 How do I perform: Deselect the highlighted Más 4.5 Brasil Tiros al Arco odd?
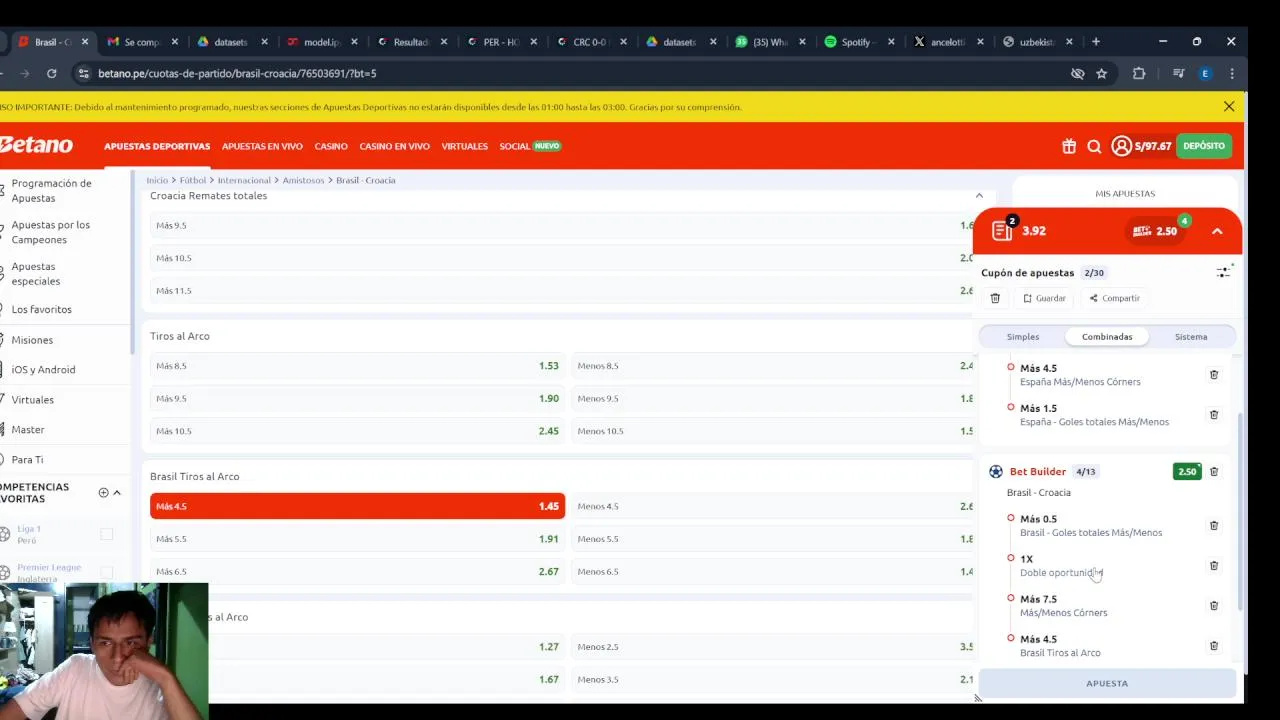[357, 506]
